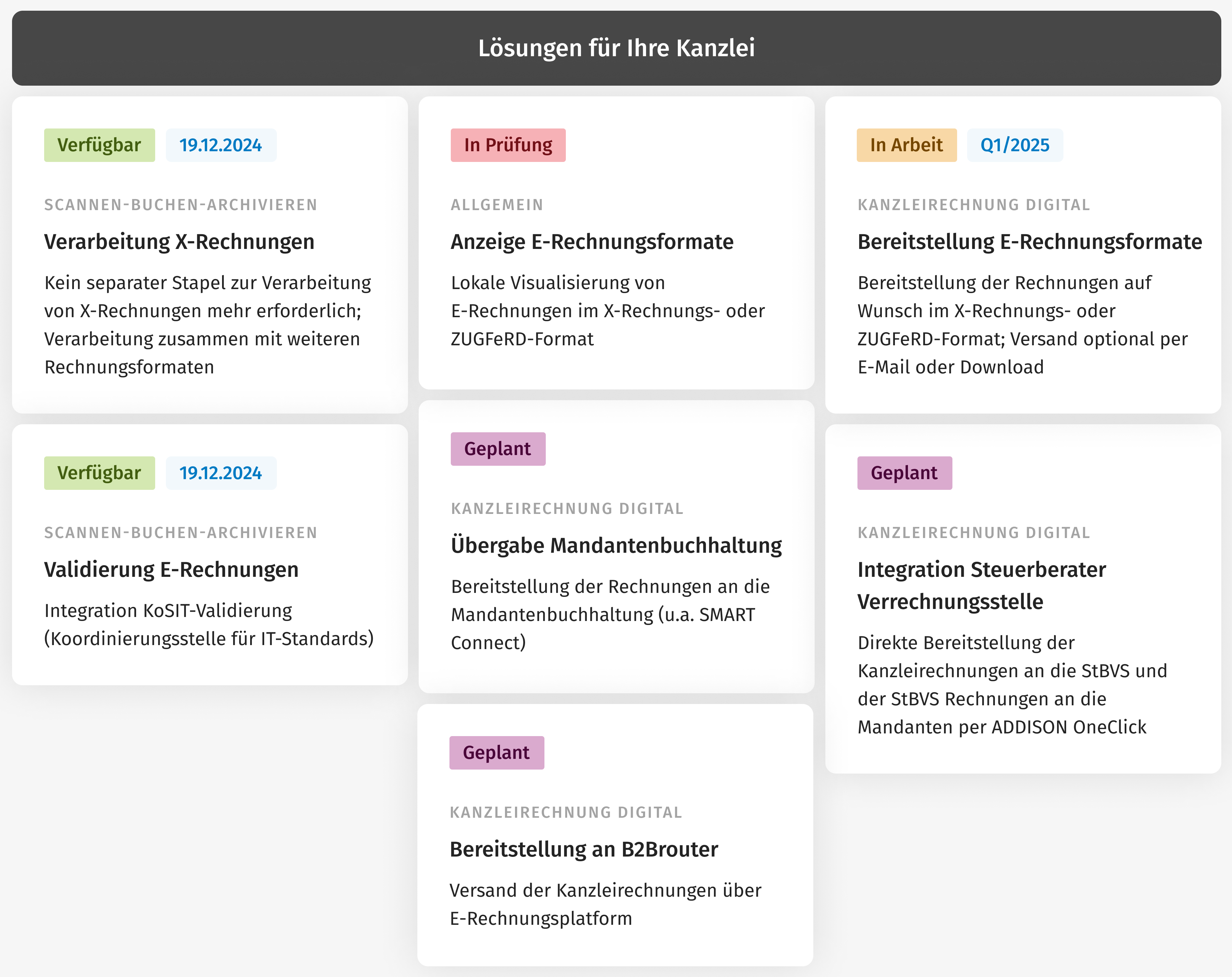Click the 19.12.2024 tag on Validierung E-Rechnungen card
This screenshot has height=977, width=1232.
[x=221, y=473]
